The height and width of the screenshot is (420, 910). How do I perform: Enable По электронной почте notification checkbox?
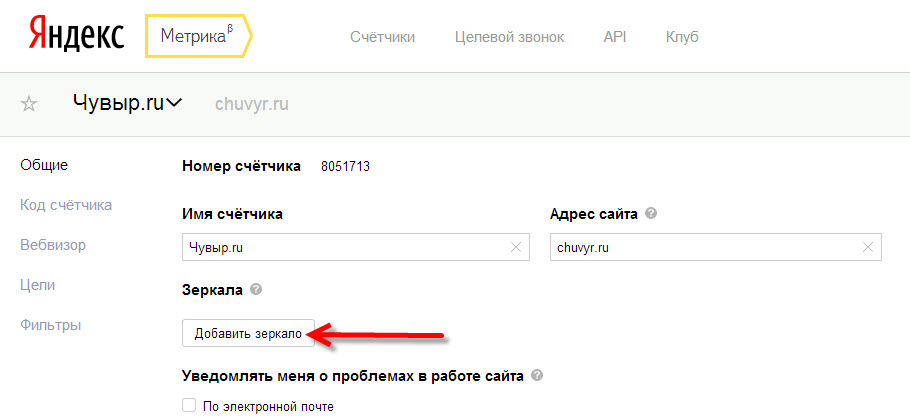tap(188, 404)
